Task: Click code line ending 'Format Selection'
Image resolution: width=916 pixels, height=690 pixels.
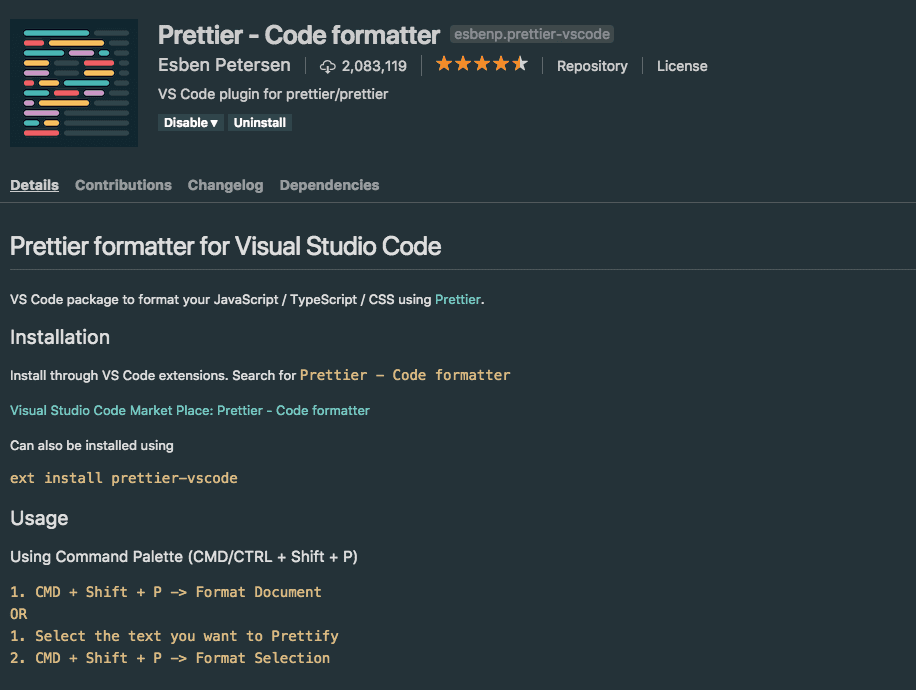Action: click(170, 658)
